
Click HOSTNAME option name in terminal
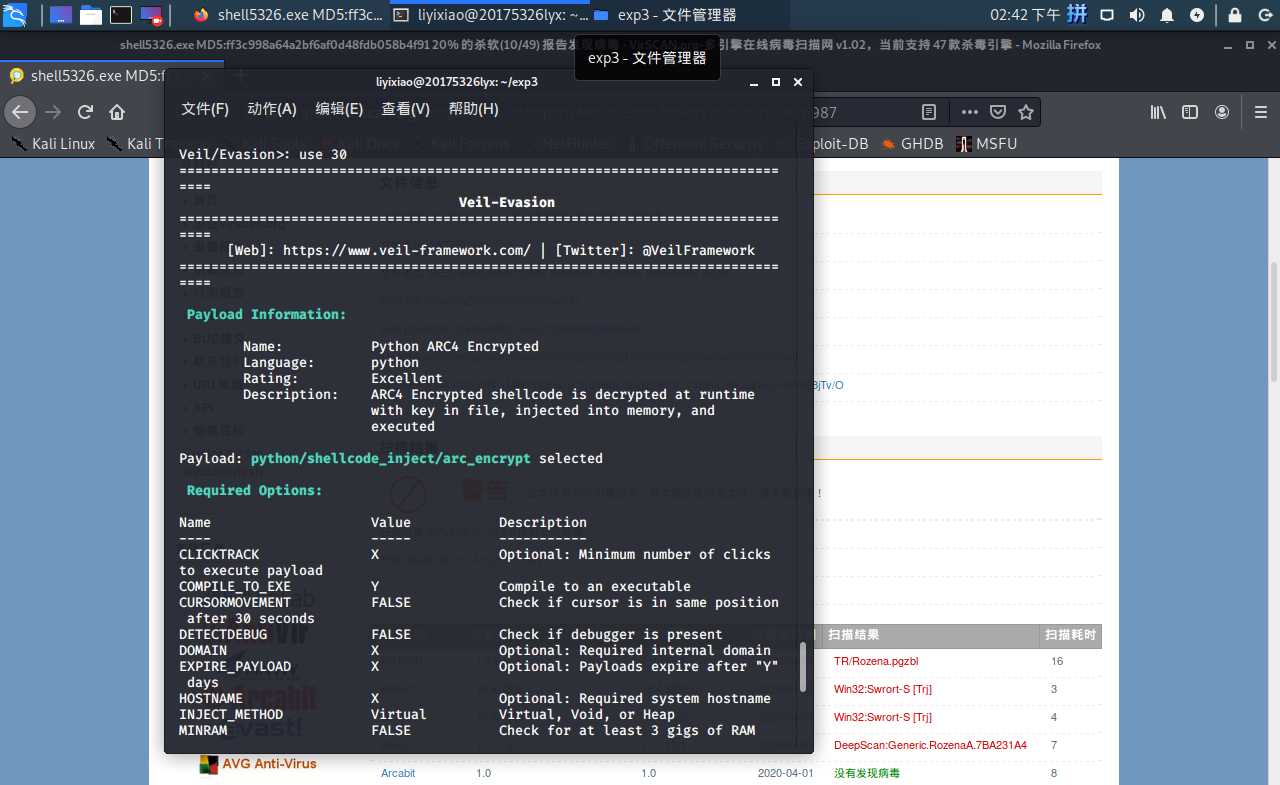[x=211, y=698]
